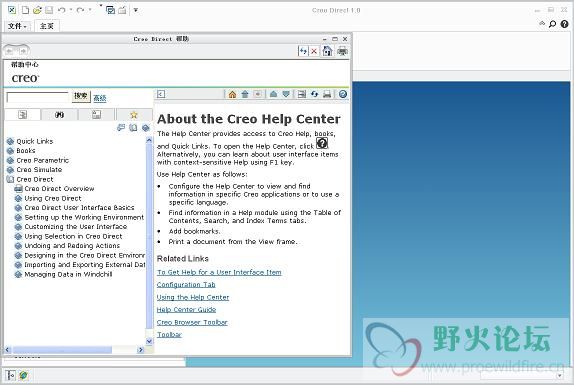Open the To Get Help for a User Interface Item link
Image resolution: width=574 pixels, height=385 pixels.
(219, 272)
